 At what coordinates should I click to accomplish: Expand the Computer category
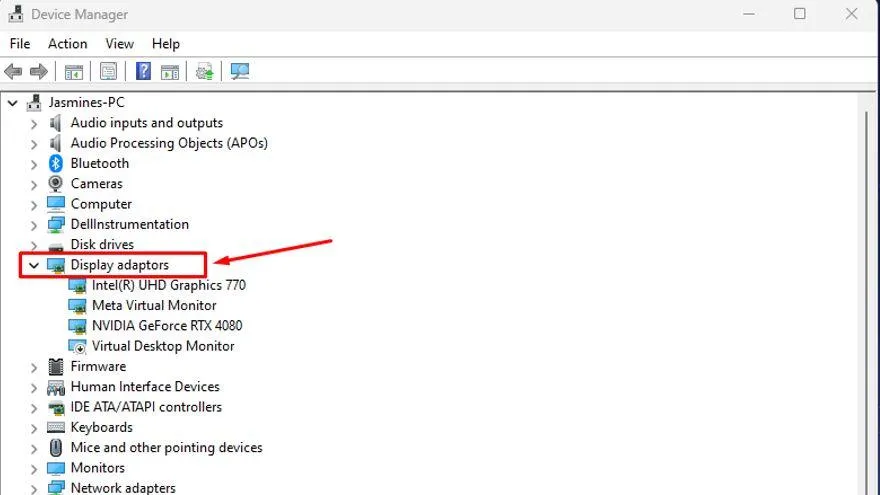34,205
